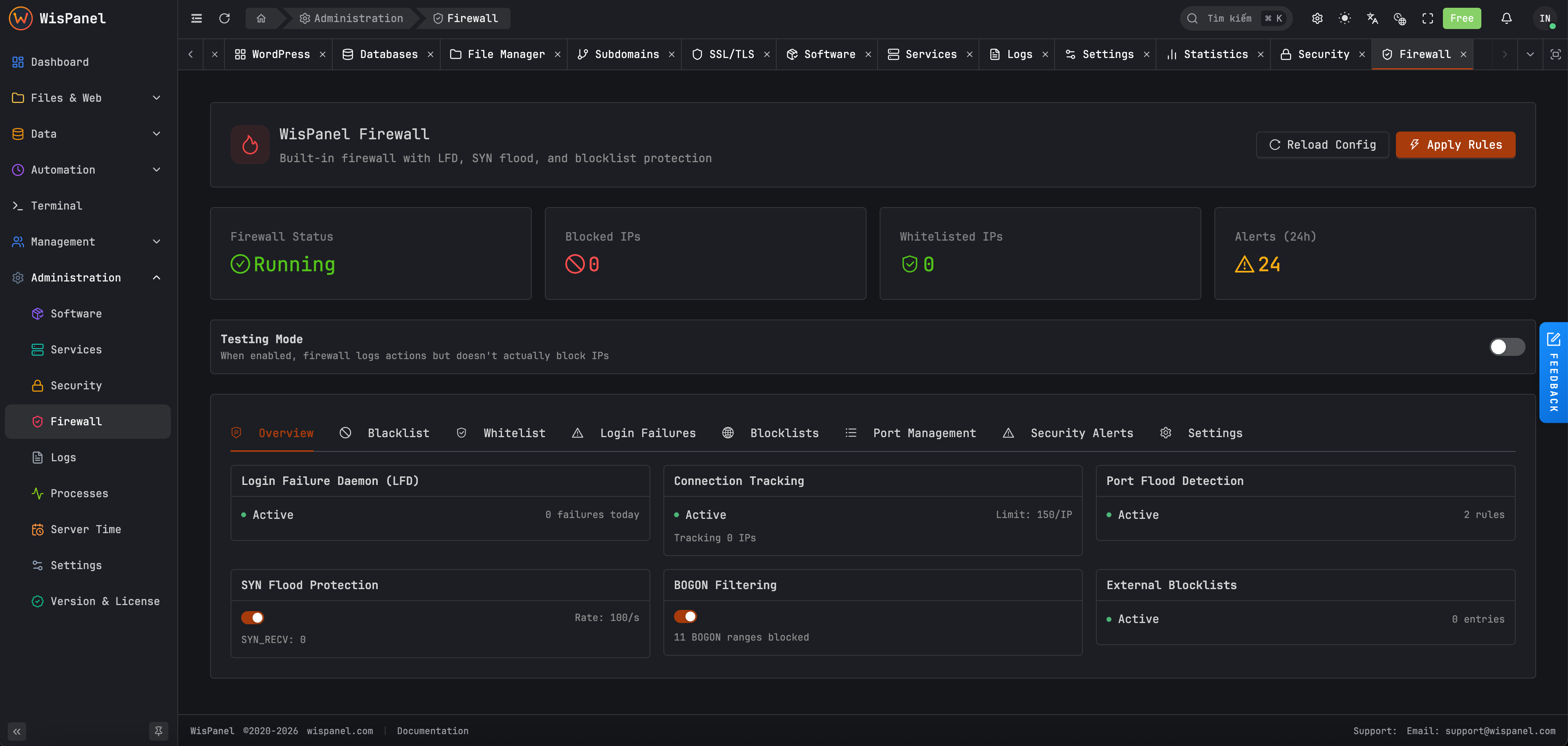This screenshot has width=1568, height=746.
Task: Turn off BOGON Filtering toggle
Action: (x=685, y=616)
